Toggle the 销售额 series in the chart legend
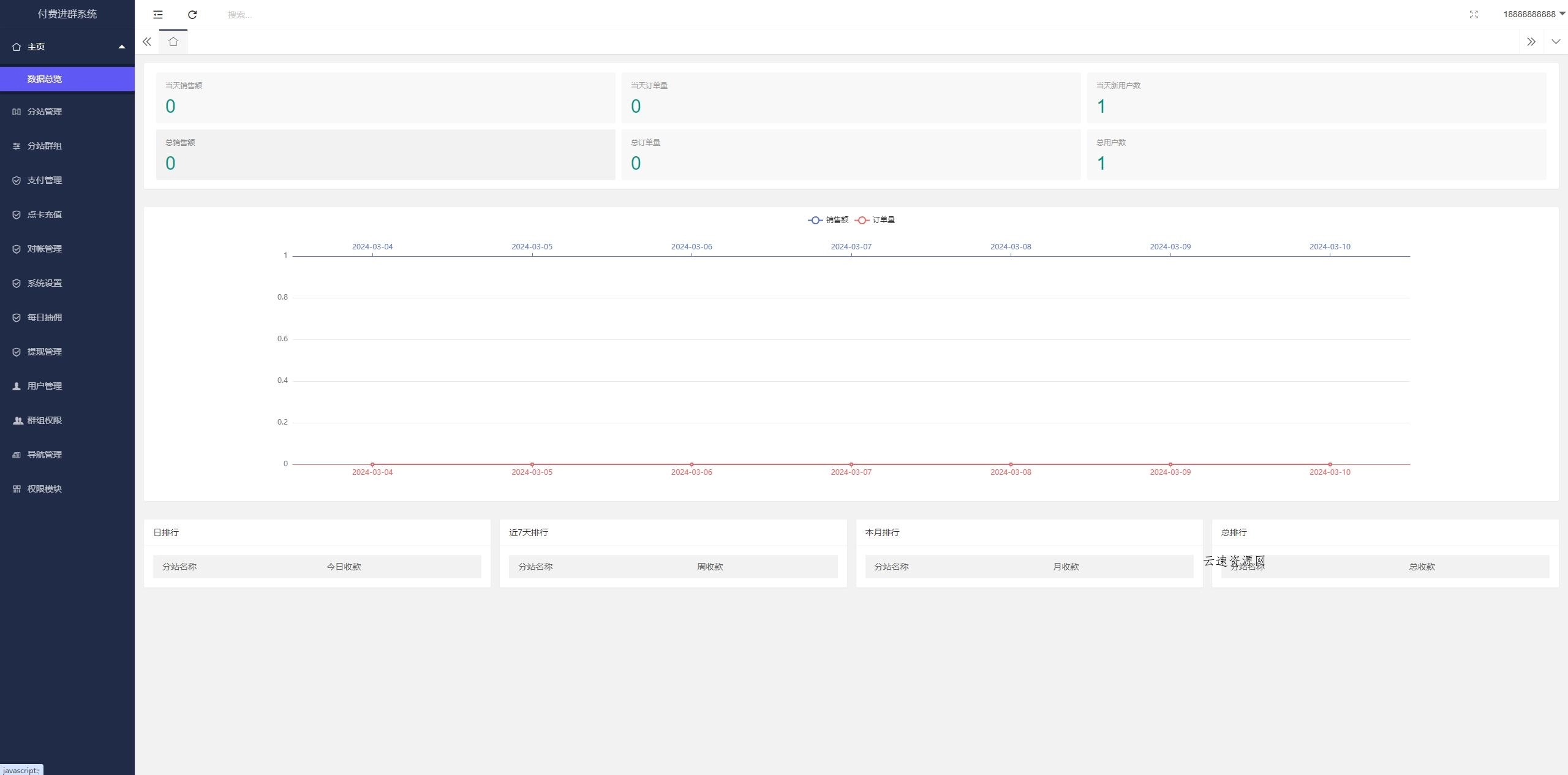Viewport: 1568px width, 775px height. [x=828, y=220]
